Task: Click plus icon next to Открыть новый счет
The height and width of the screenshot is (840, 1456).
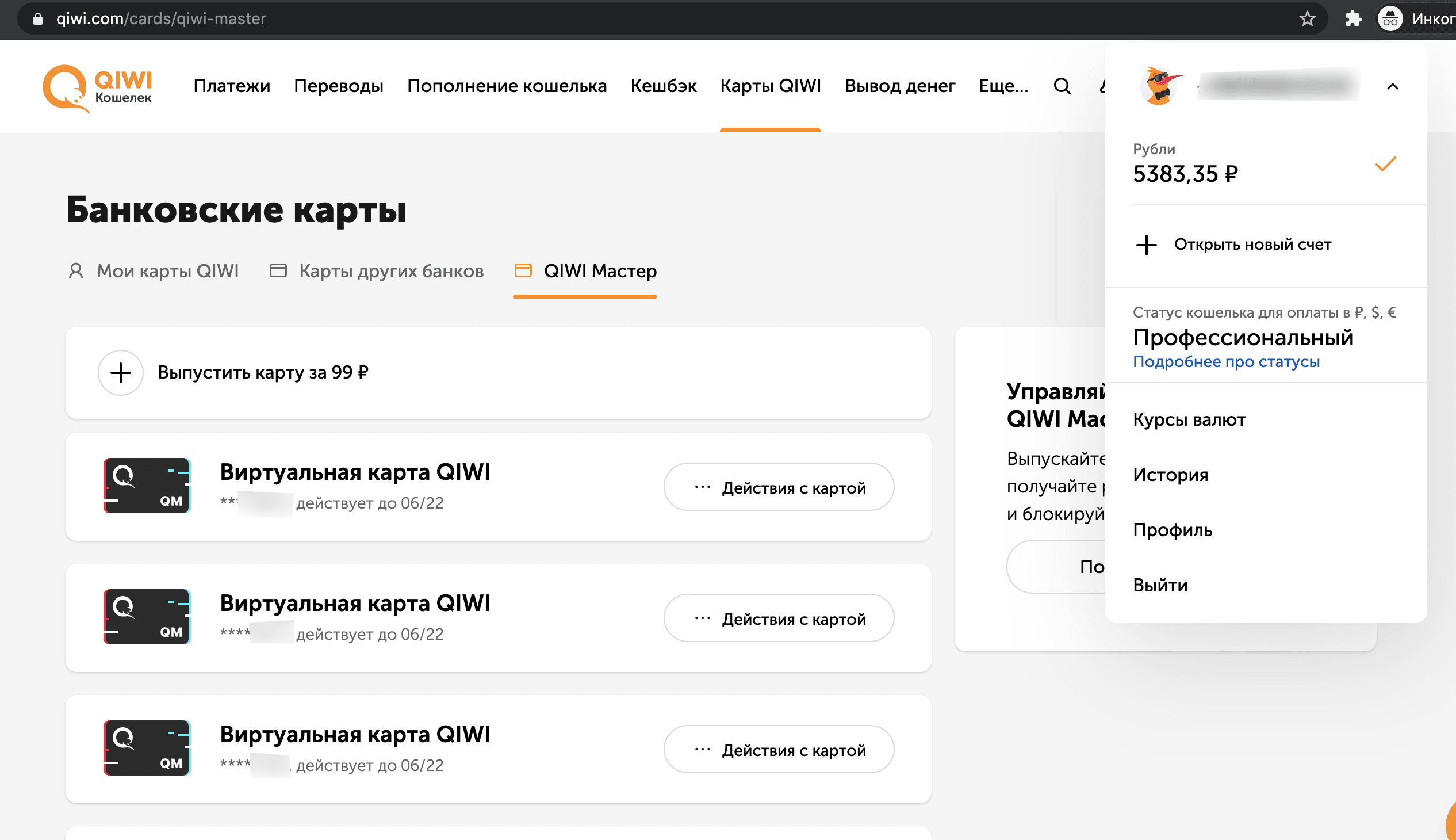Action: point(1147,245)
